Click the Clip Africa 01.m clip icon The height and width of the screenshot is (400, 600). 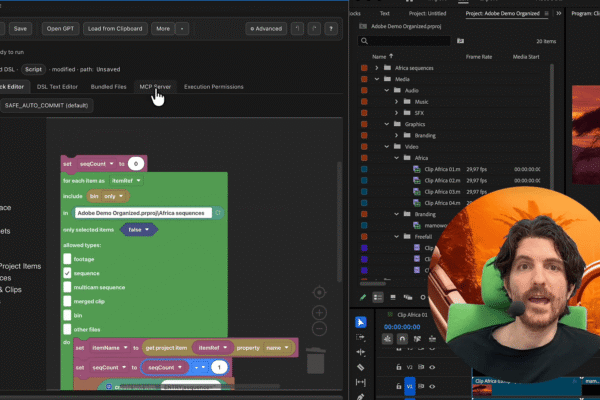(x=417, y=169)
